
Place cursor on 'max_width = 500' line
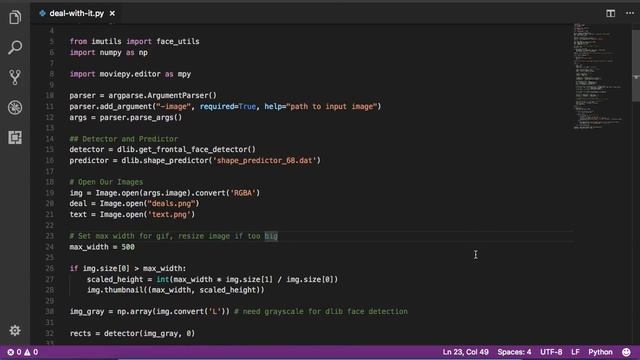point(102,247)
